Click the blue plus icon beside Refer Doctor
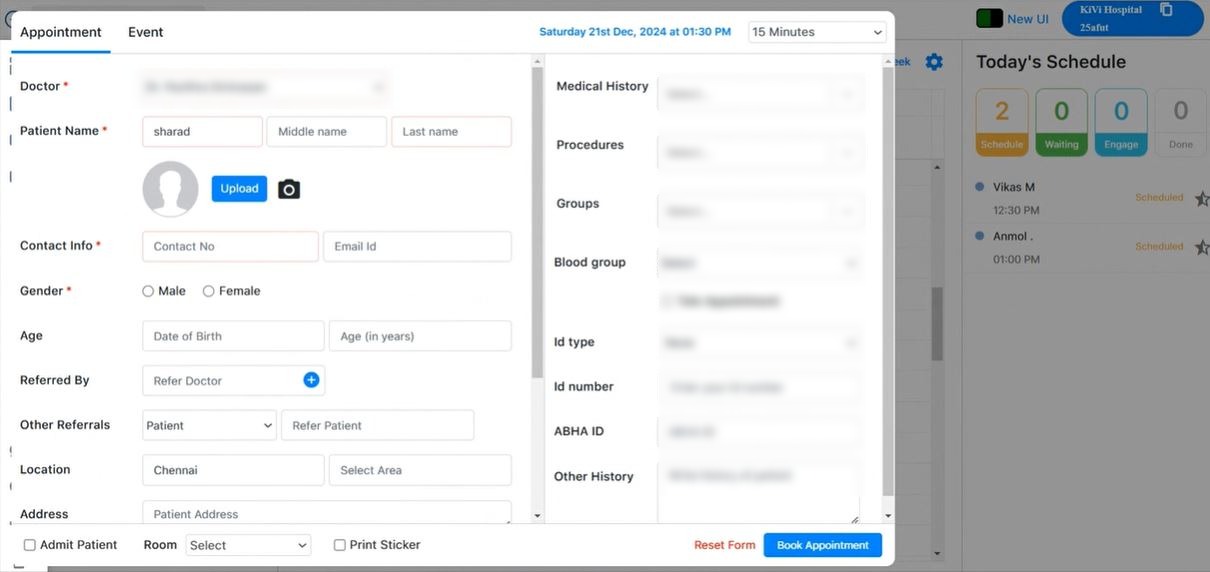The height and width of the screenshot is (572, 1210). 311,380
